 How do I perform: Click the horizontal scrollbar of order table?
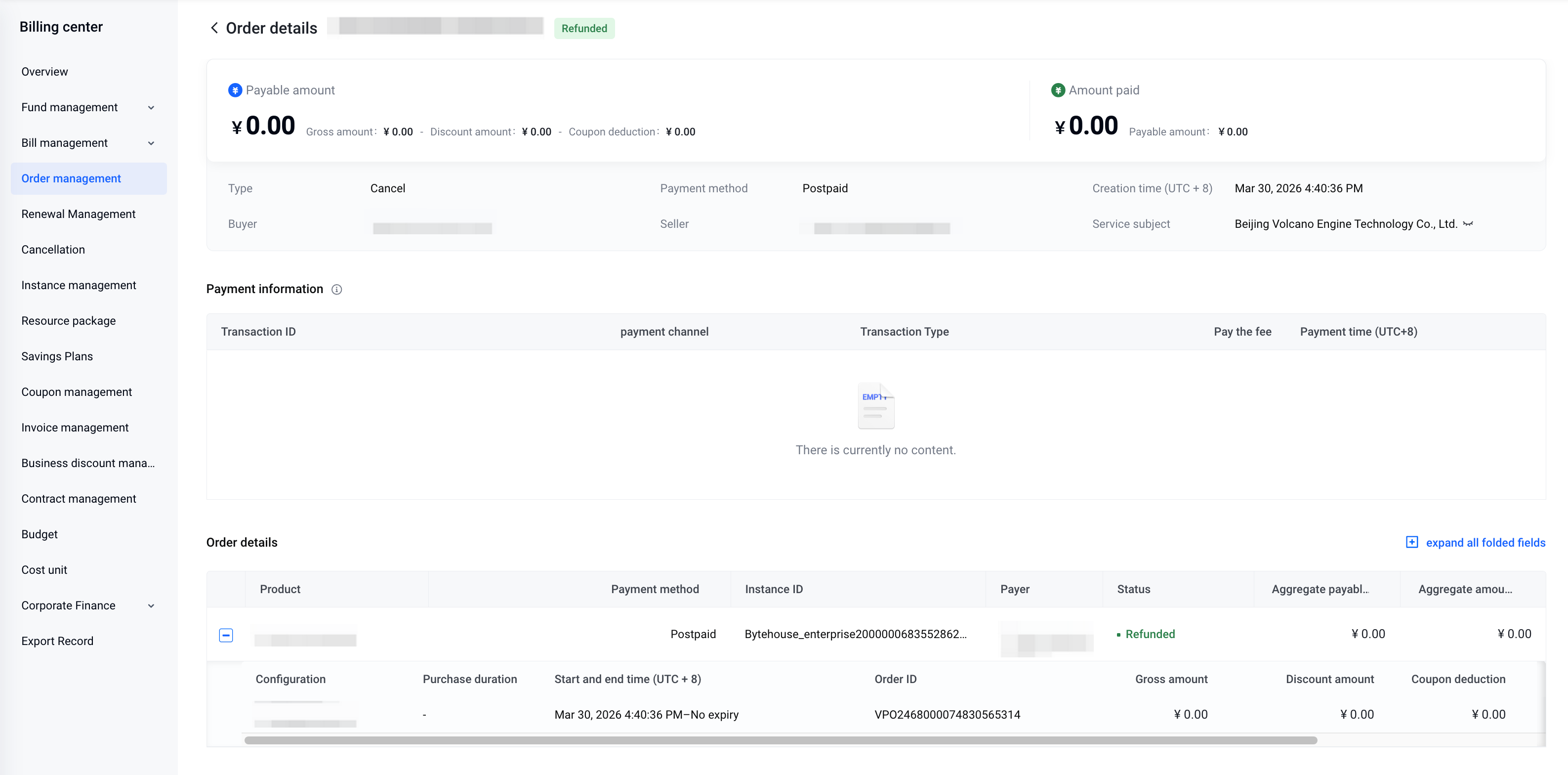point(781,740)
